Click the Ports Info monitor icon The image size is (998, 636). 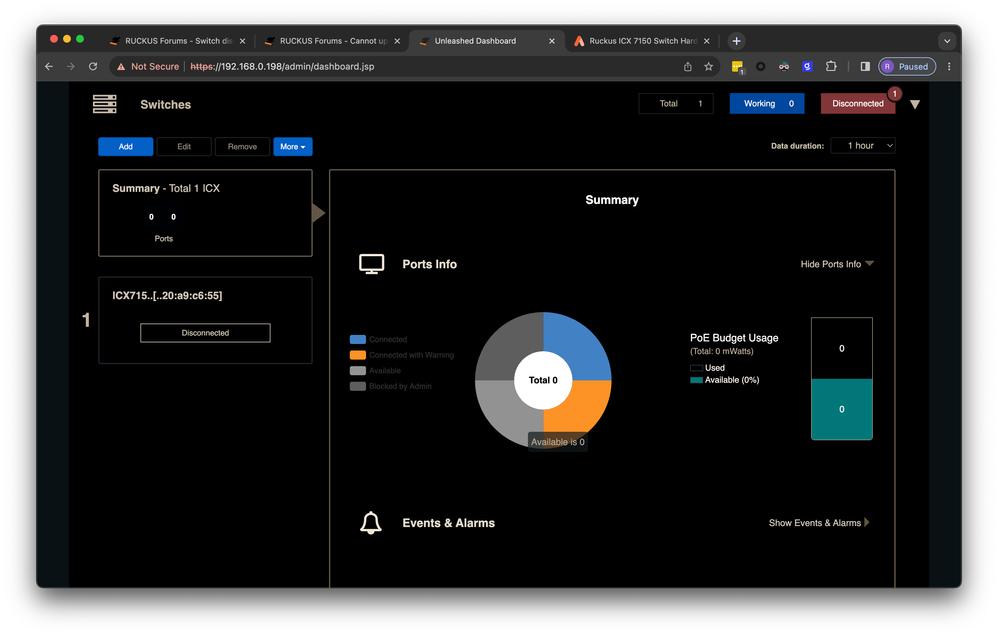pos(371,264)
